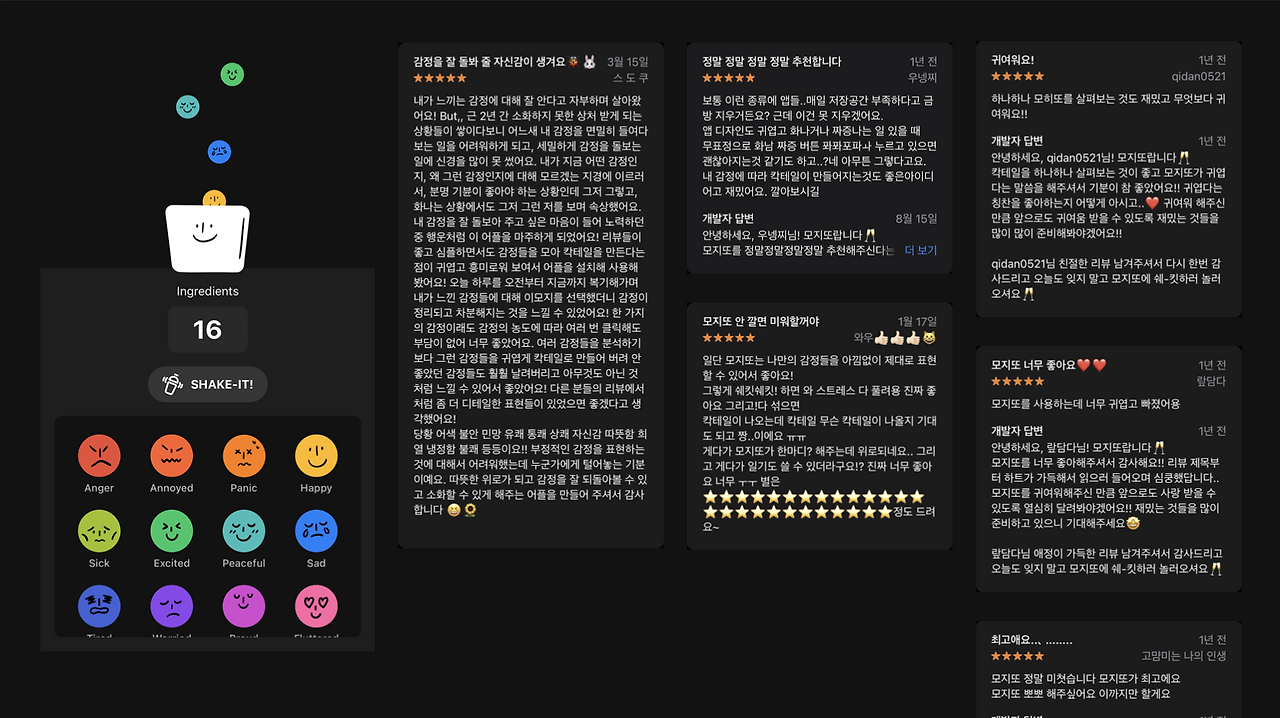Click the Ingredients counter showing 16
This screenshot has height=718, width=1280.
pyautogui.click(x=207, y=329)
